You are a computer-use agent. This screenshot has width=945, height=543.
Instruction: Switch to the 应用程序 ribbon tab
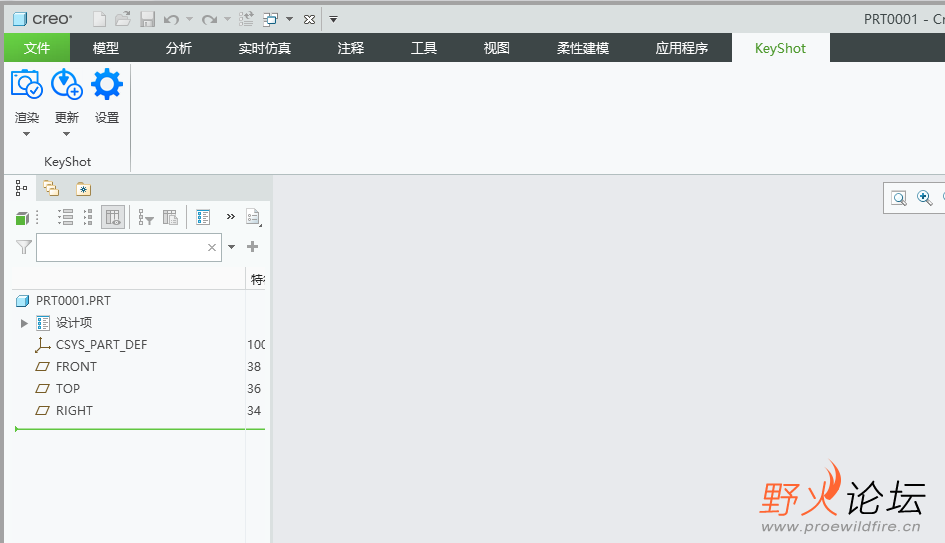[x=682, y=48]
